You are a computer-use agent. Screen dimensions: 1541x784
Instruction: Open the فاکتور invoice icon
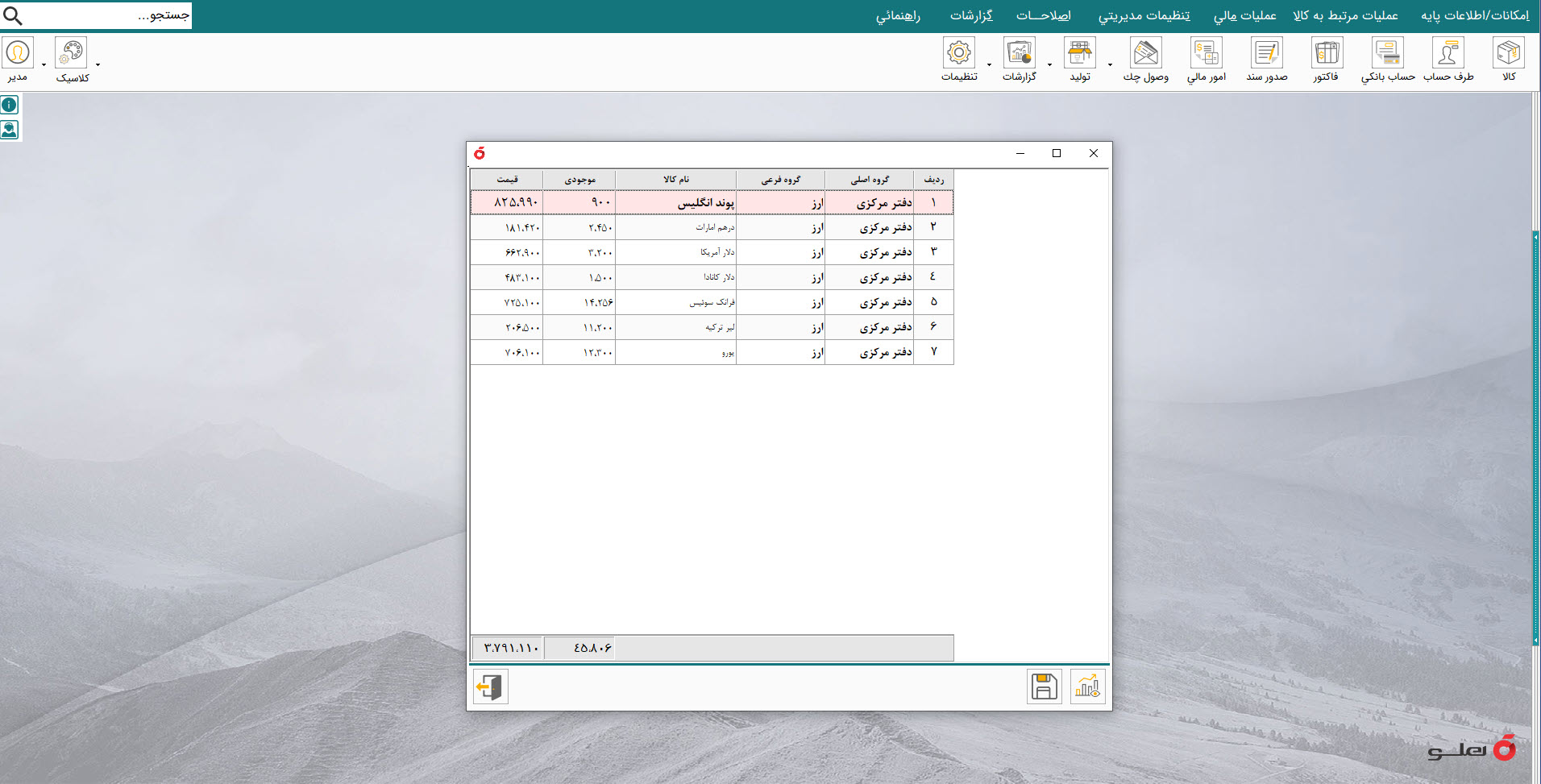coord(1327,53)
